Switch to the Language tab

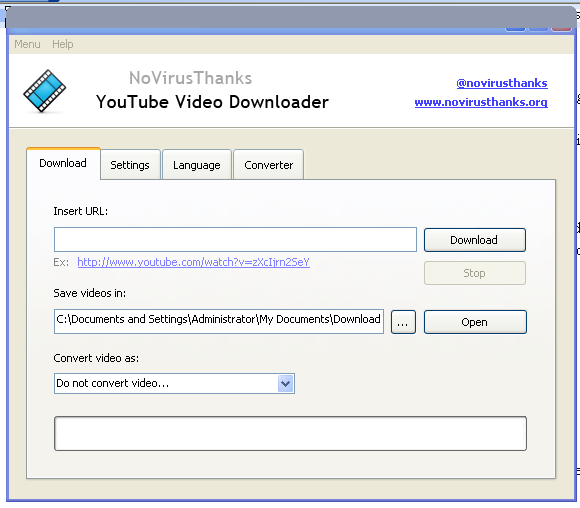197,165
